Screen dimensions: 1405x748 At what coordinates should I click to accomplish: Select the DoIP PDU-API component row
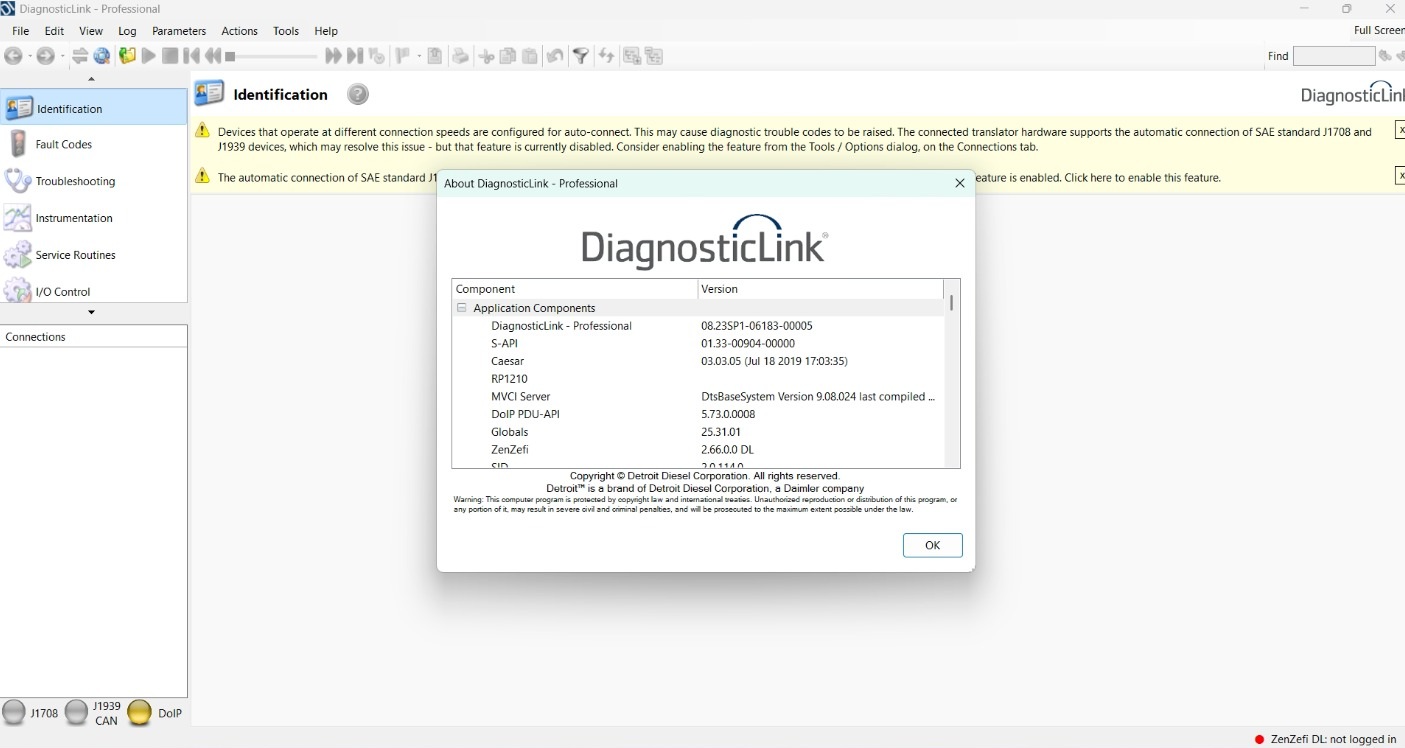coord(698,414)
